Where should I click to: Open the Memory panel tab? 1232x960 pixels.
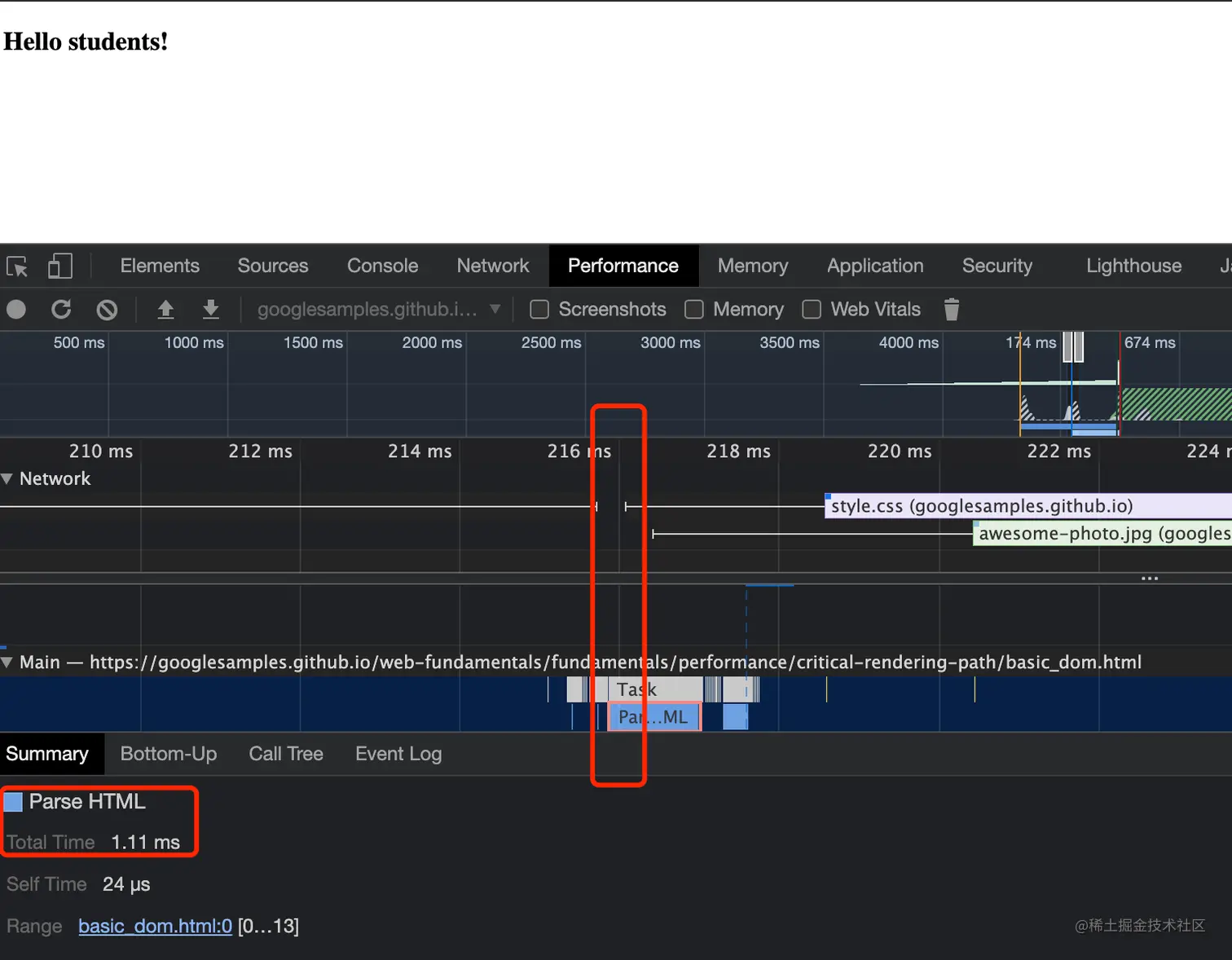(753, 266)
